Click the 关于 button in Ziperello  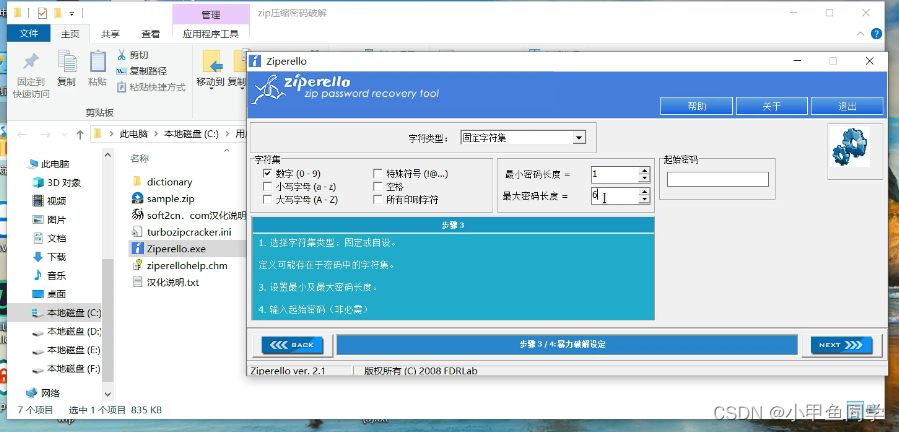coord(772,106)
